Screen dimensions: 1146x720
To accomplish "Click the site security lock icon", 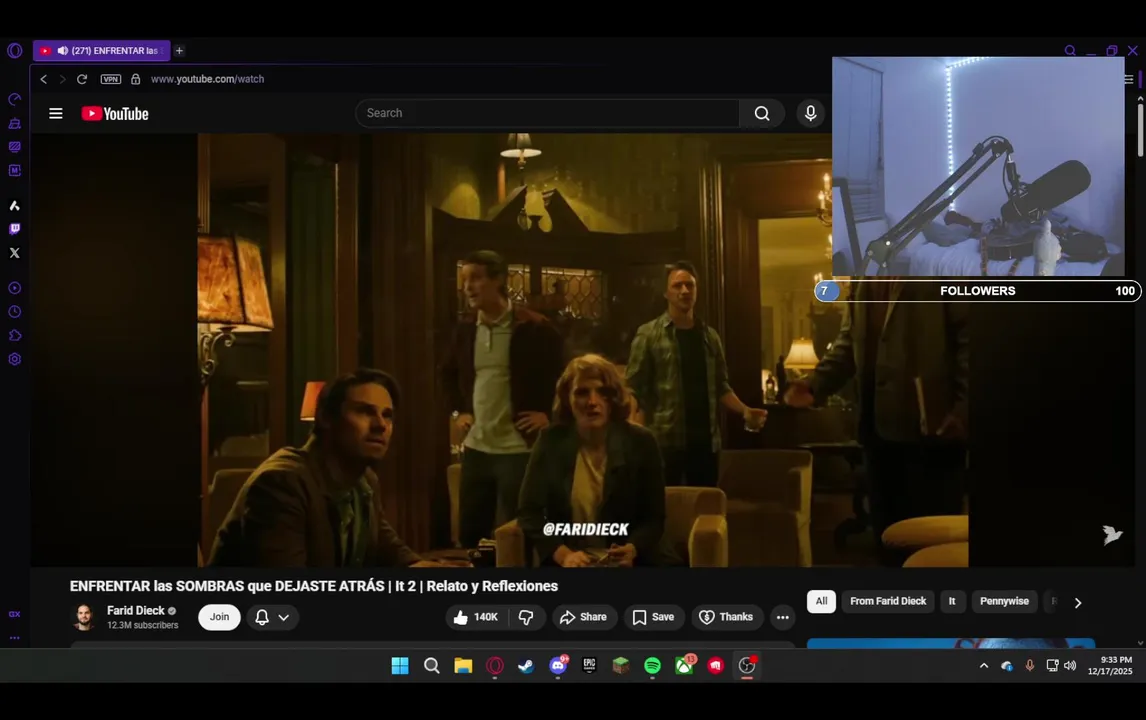I will (x=135, y=79).
